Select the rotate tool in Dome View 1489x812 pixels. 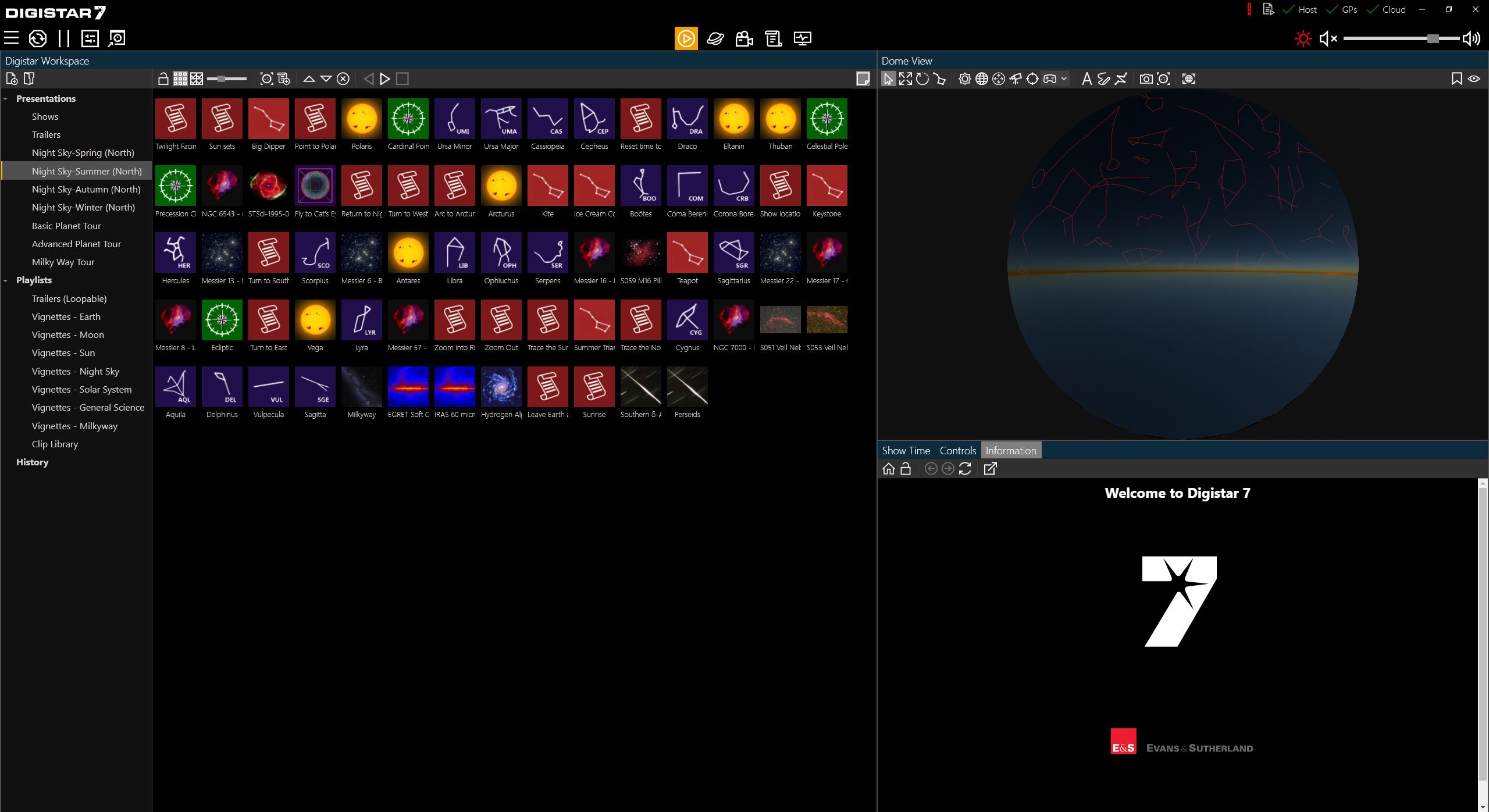click(922, 79)
